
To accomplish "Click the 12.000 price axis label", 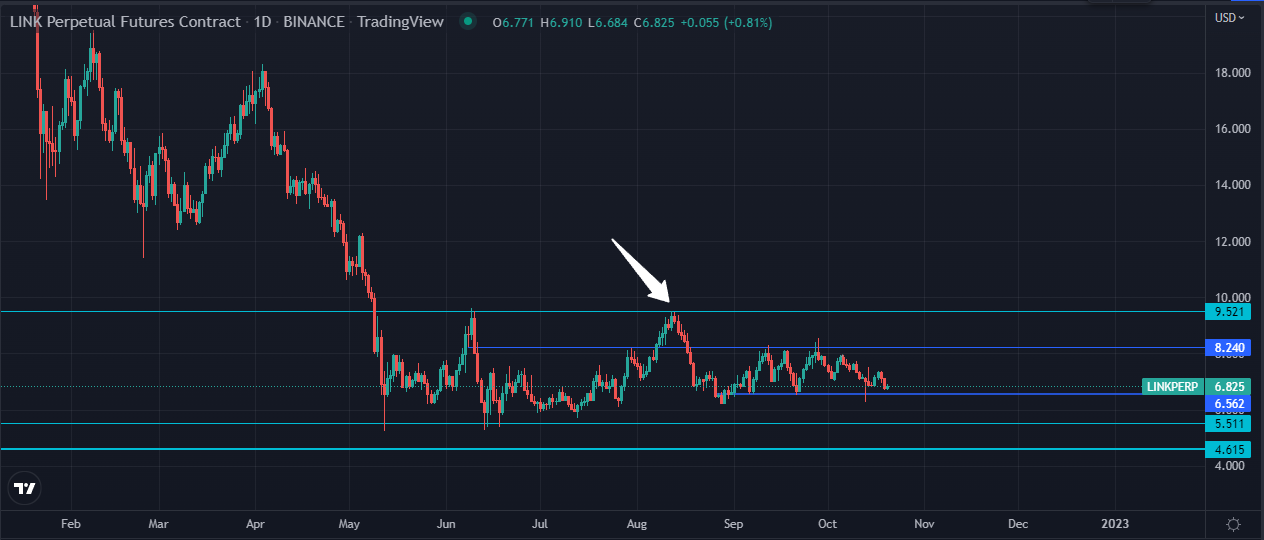I will [x=1233, y=242].
